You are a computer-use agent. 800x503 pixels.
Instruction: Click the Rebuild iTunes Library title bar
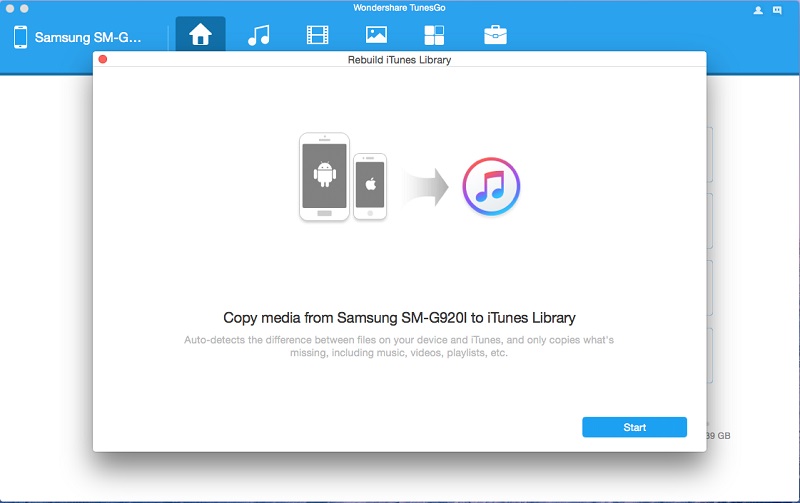[400, 60]
